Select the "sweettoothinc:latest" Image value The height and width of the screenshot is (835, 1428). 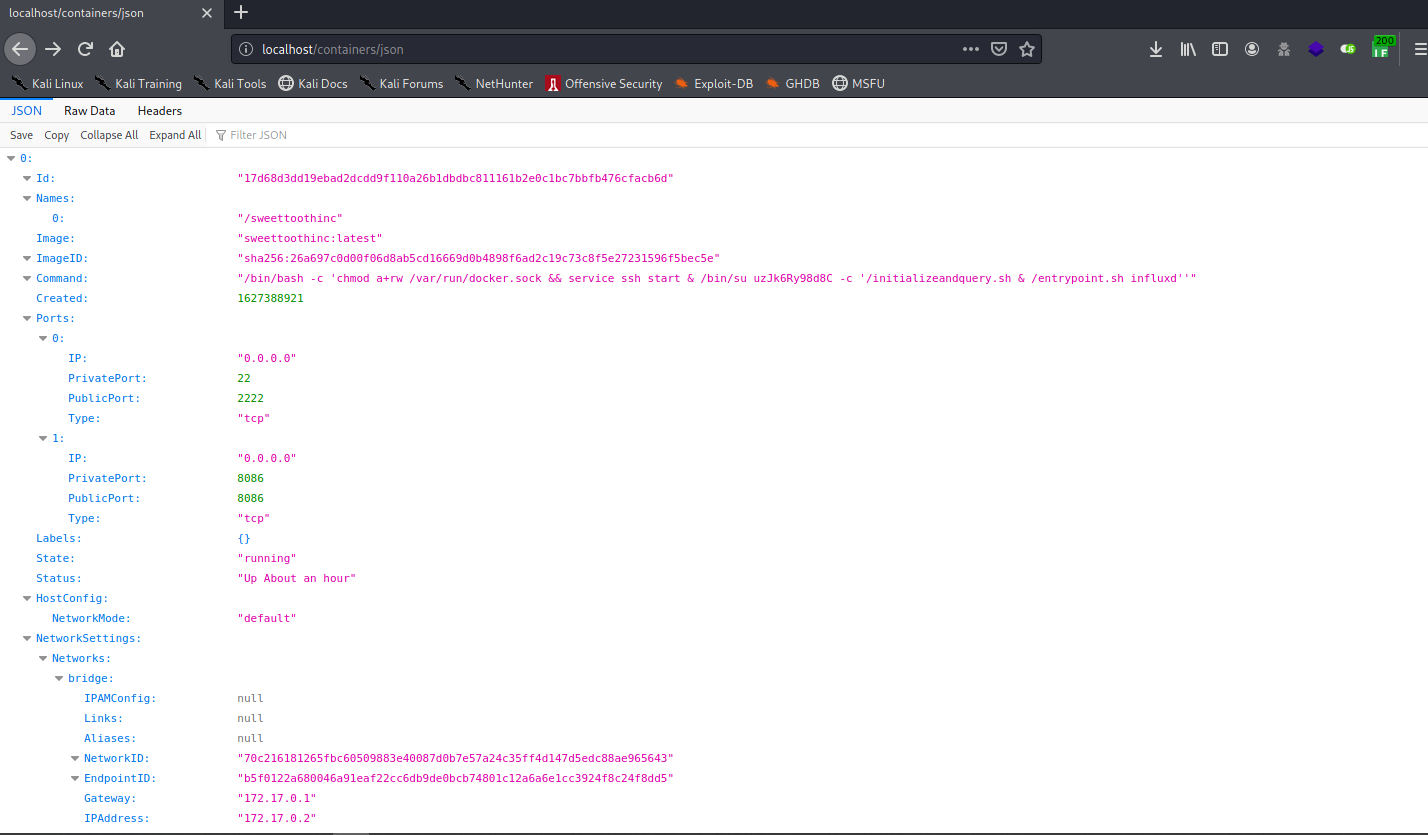pyautogui.click(x=310, y=238)
